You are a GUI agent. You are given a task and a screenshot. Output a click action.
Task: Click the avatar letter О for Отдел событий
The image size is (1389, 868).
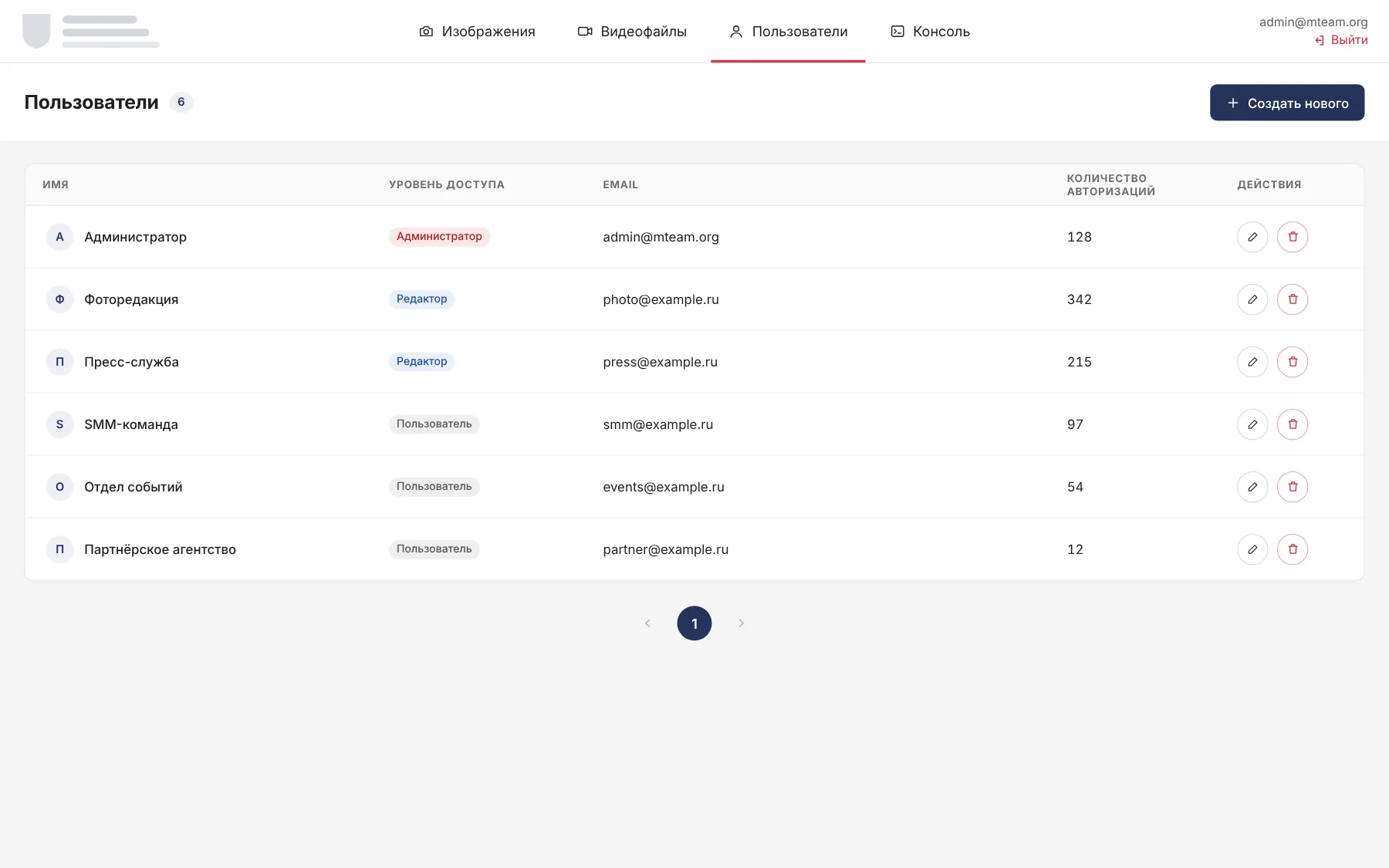[x=59, y=487]
